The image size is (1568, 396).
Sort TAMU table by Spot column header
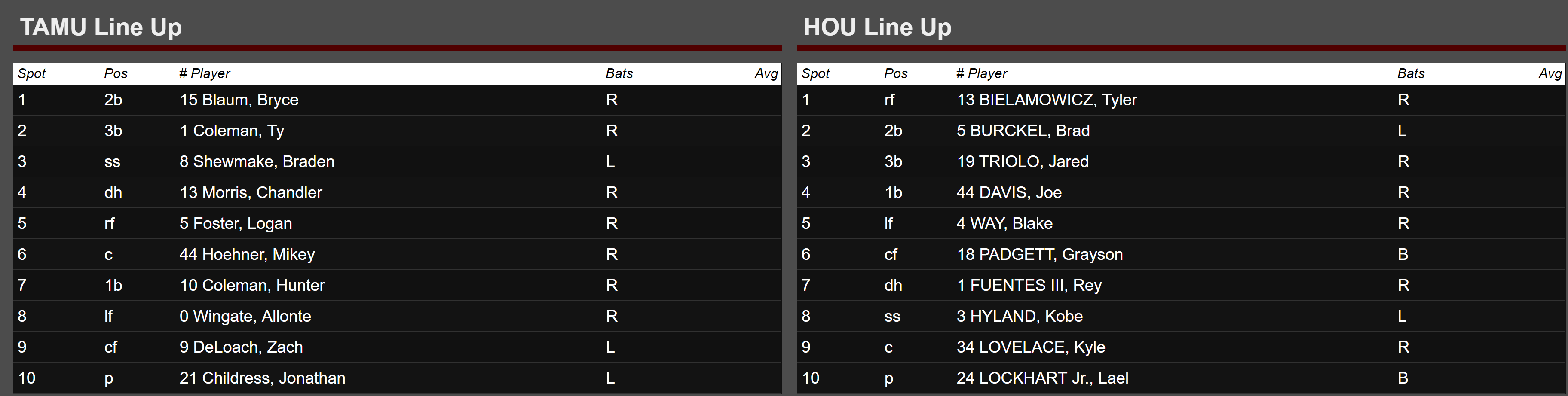(32, 73)
